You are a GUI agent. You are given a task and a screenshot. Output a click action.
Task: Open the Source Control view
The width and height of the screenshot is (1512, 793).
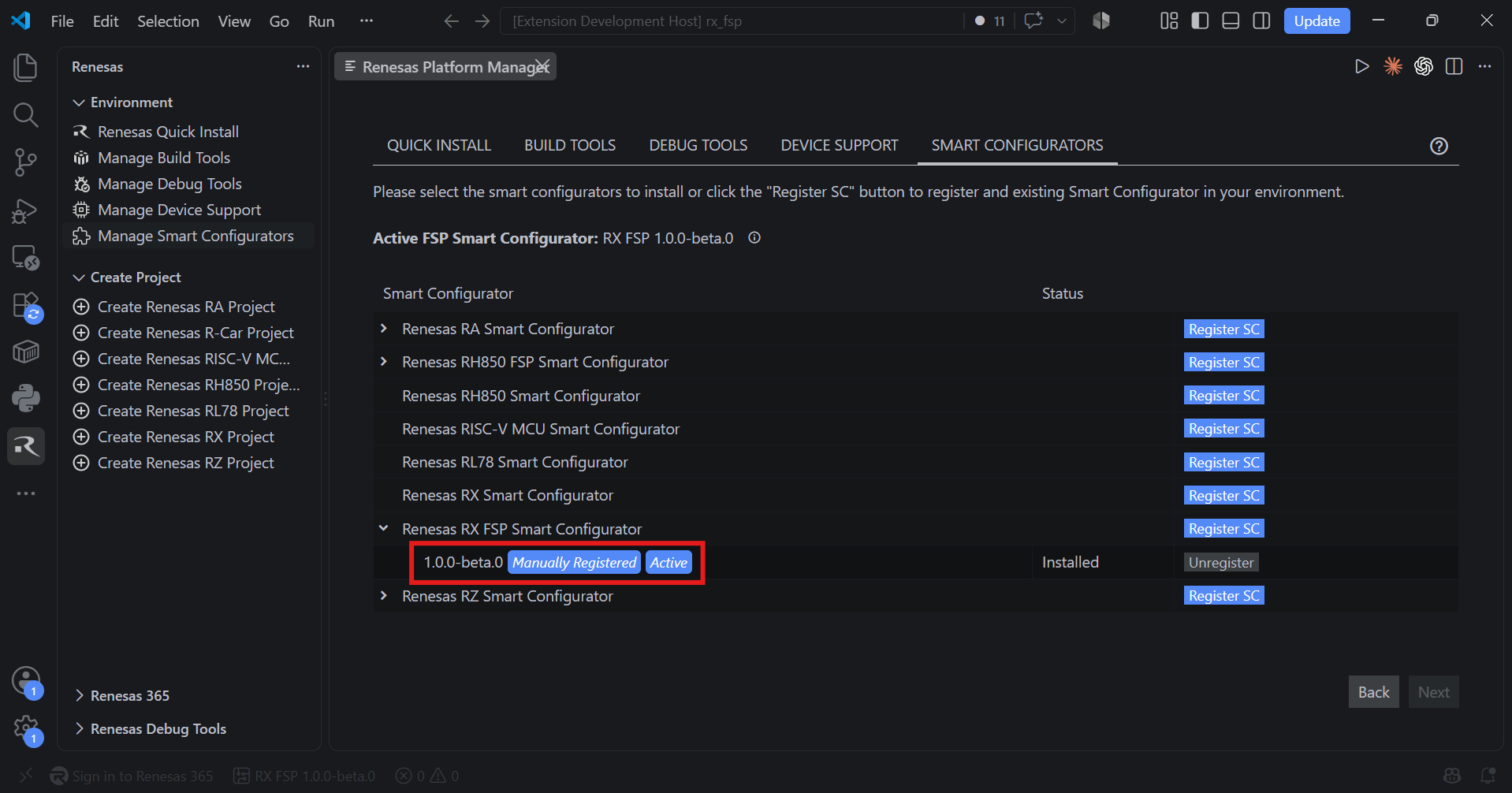[25, 162]
